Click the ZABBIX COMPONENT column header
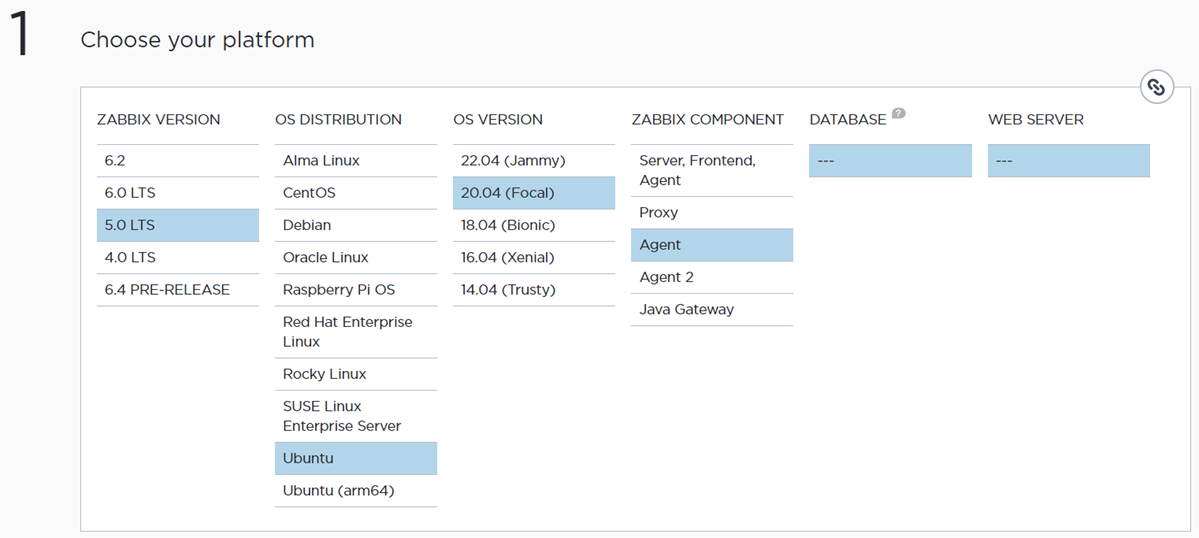The image size is (1199, 538). point(707,120)
